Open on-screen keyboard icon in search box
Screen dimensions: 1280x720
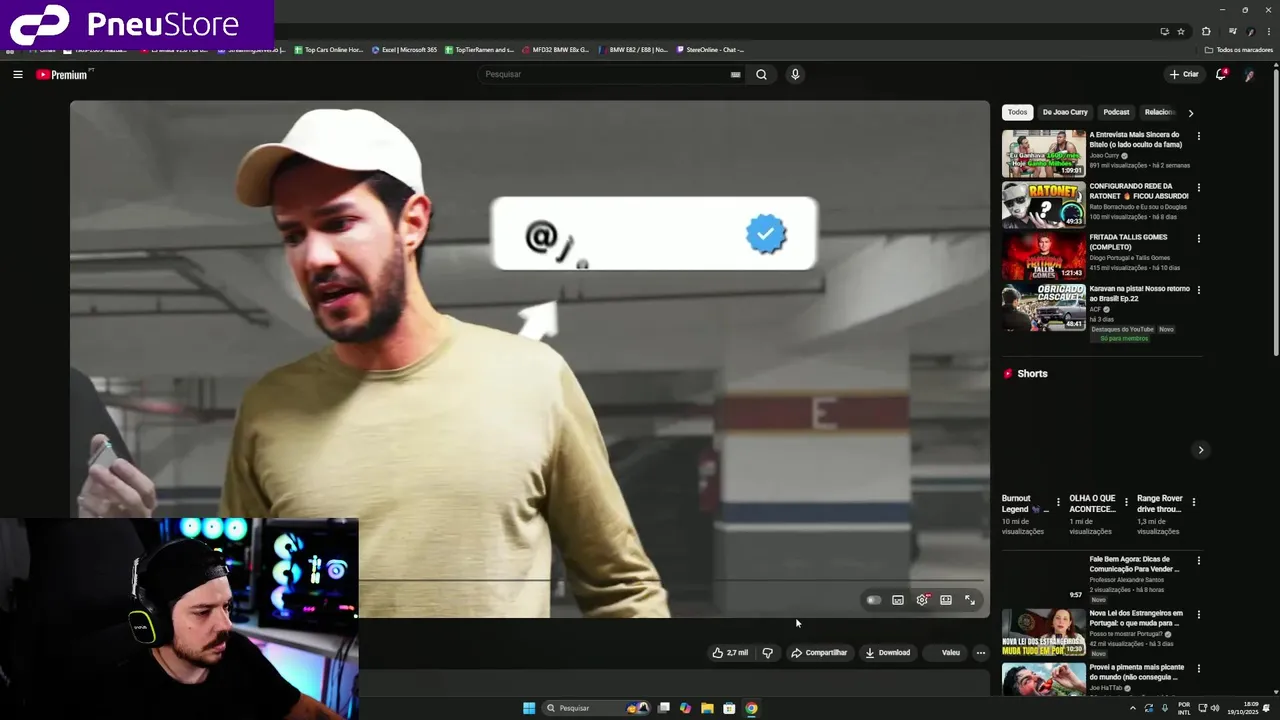(736, 74)
